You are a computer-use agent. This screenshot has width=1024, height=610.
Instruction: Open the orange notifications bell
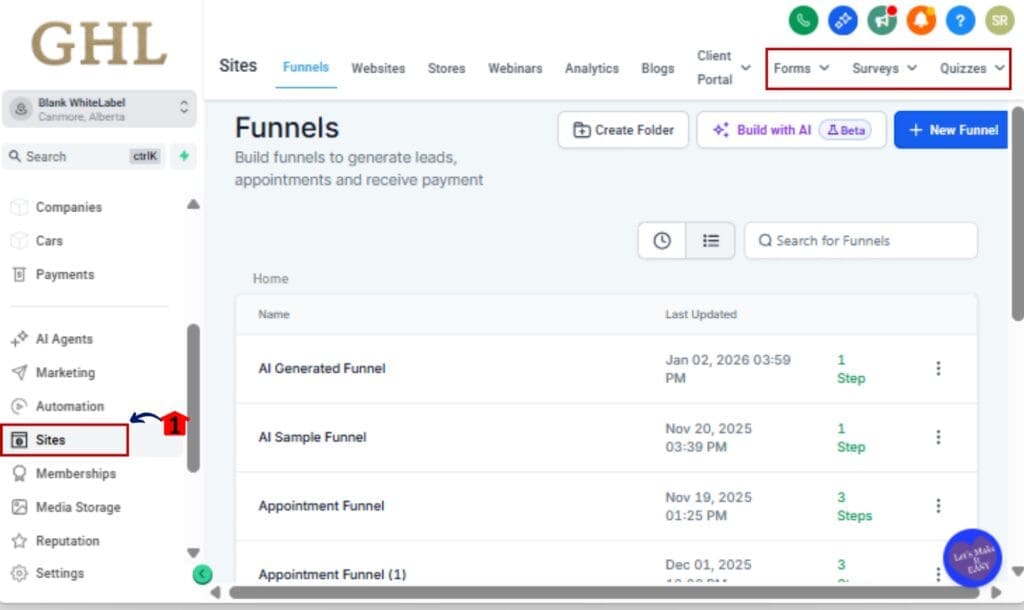click(x=920, y=20)
